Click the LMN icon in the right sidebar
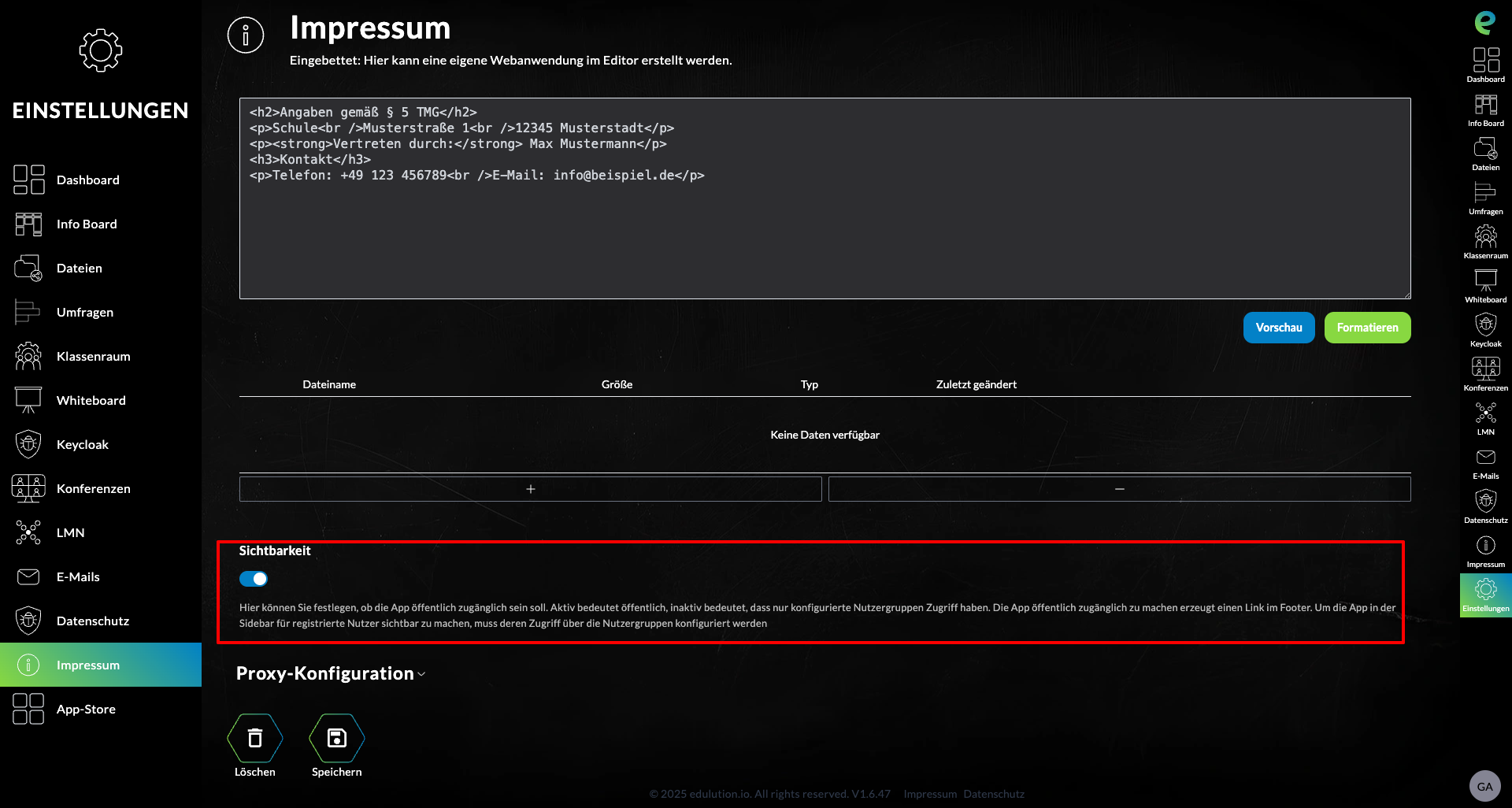The image size is (1512, 808). 1485,413
